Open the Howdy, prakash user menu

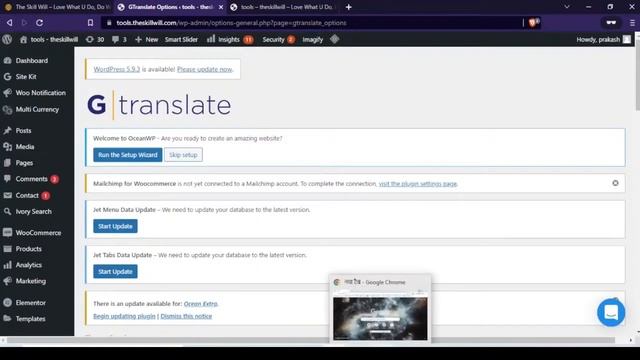[x=603, y=40]
